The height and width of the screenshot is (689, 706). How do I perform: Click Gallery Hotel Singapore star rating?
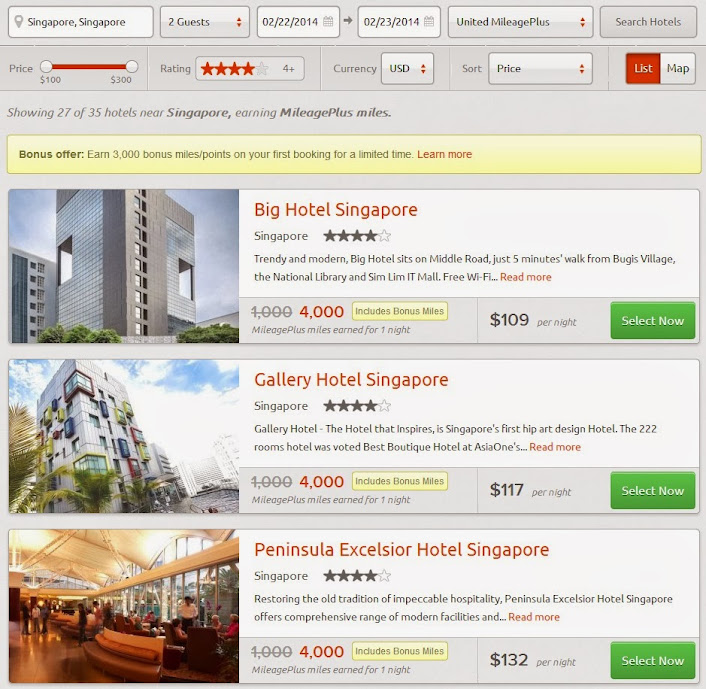(357, 406)
